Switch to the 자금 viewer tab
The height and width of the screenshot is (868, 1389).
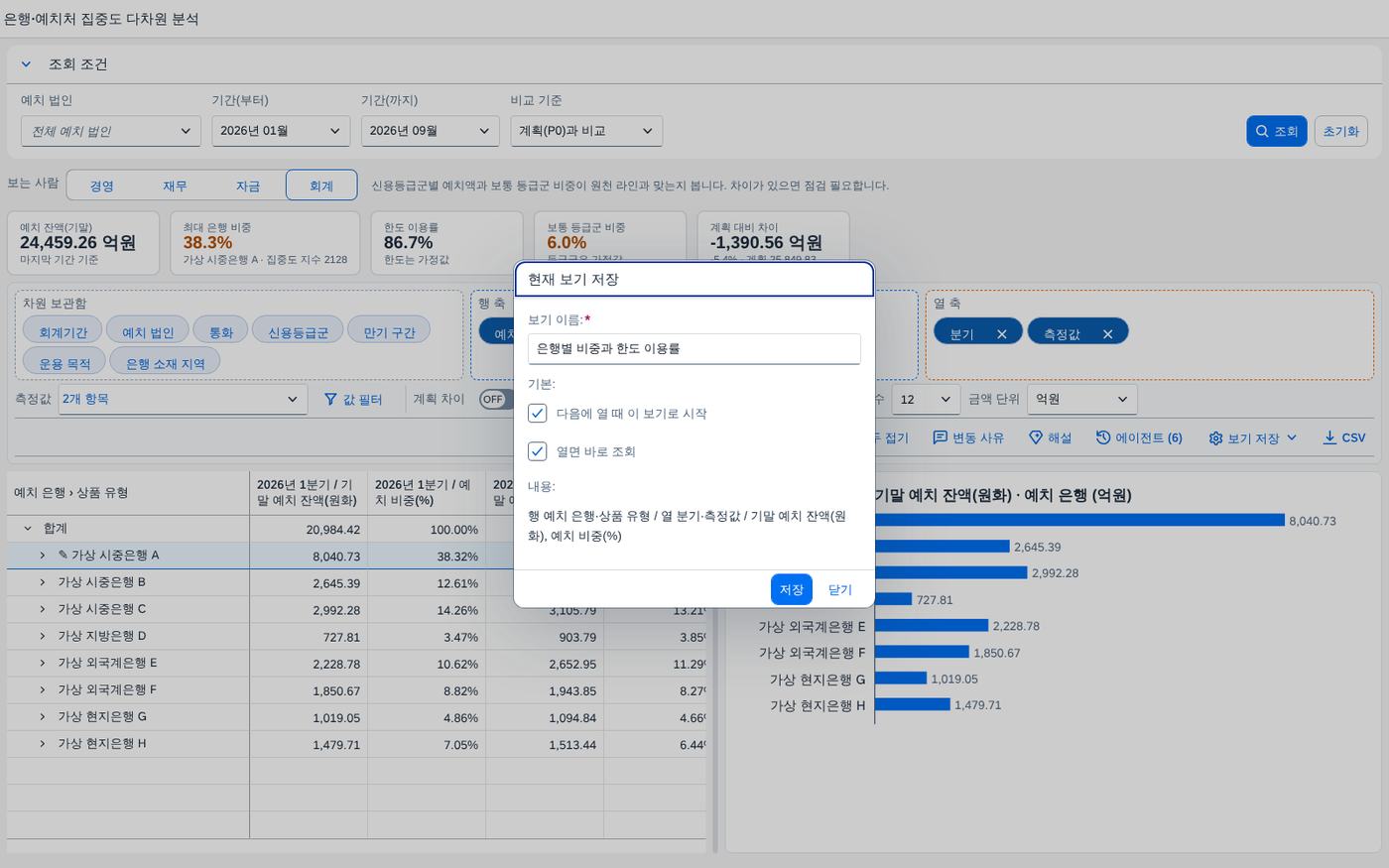click(248, 186)
